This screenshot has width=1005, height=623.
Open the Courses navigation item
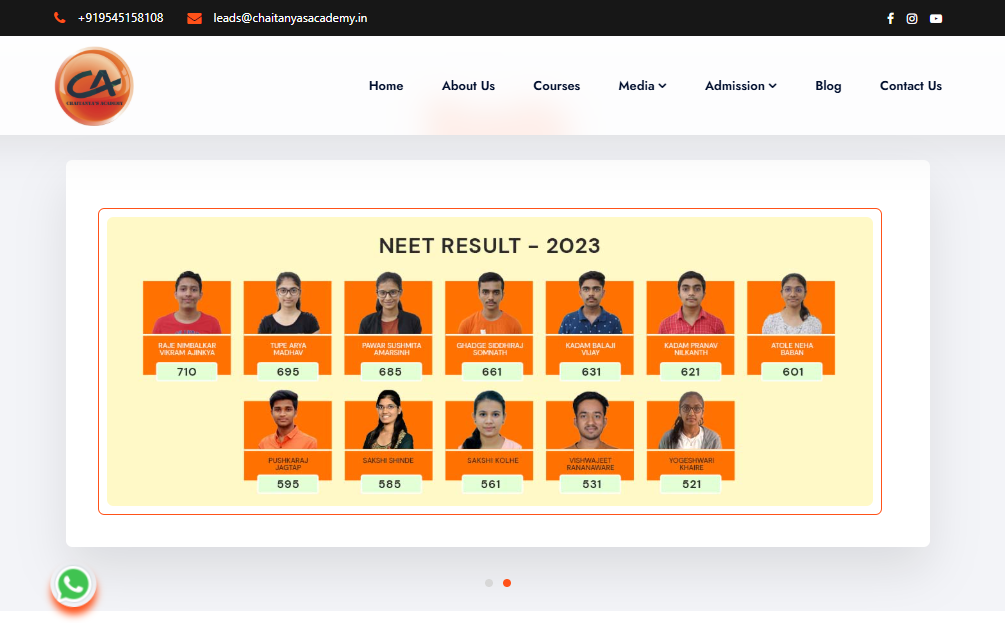click(x=556, y=86)
